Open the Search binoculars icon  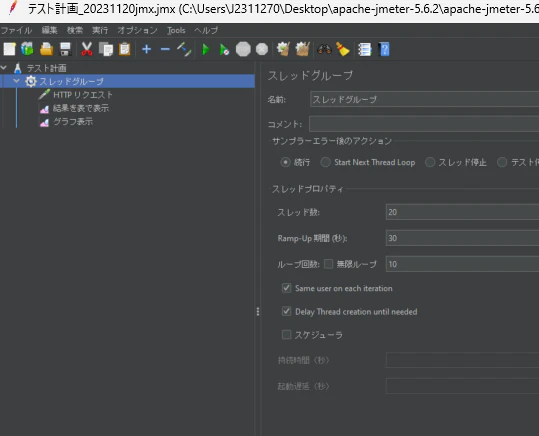coord(324,49)
